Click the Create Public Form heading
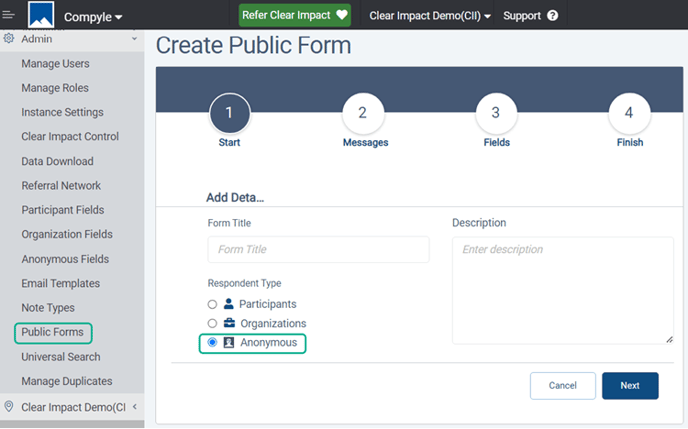The height and width of the screenshot is (429, 688). tap(254, 46)
